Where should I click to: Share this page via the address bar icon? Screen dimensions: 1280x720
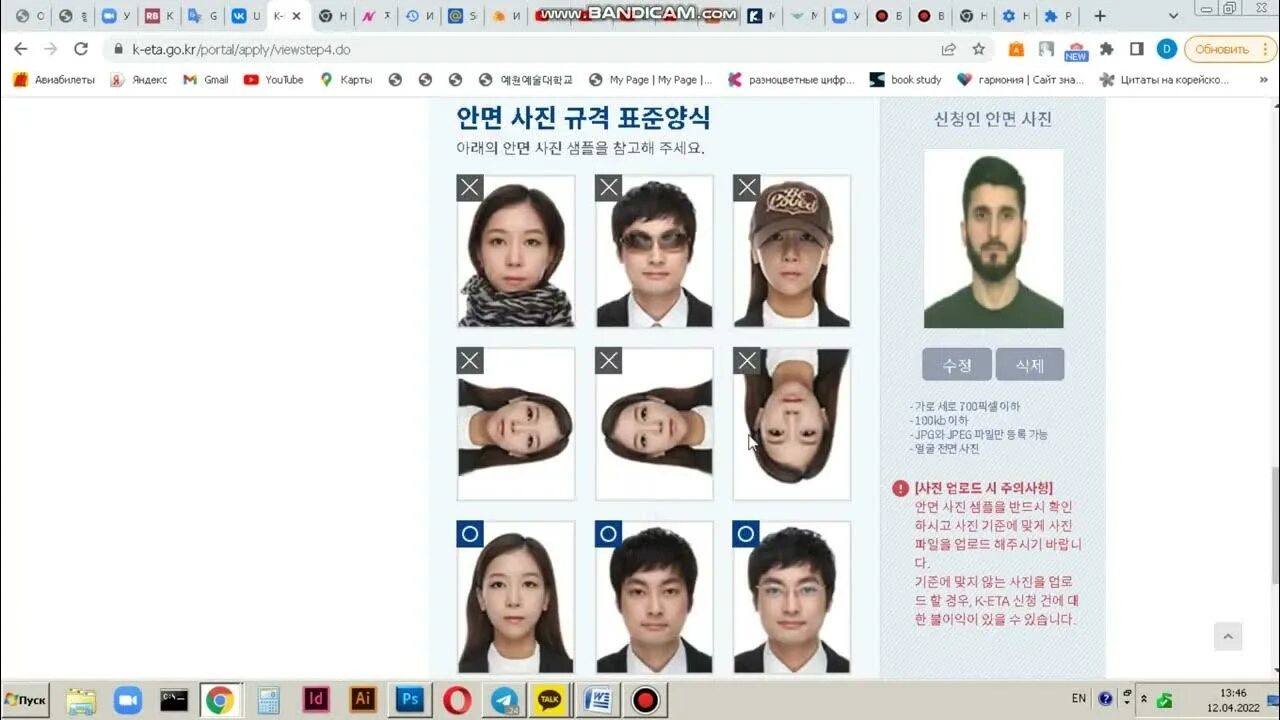[x=948, y=49]
